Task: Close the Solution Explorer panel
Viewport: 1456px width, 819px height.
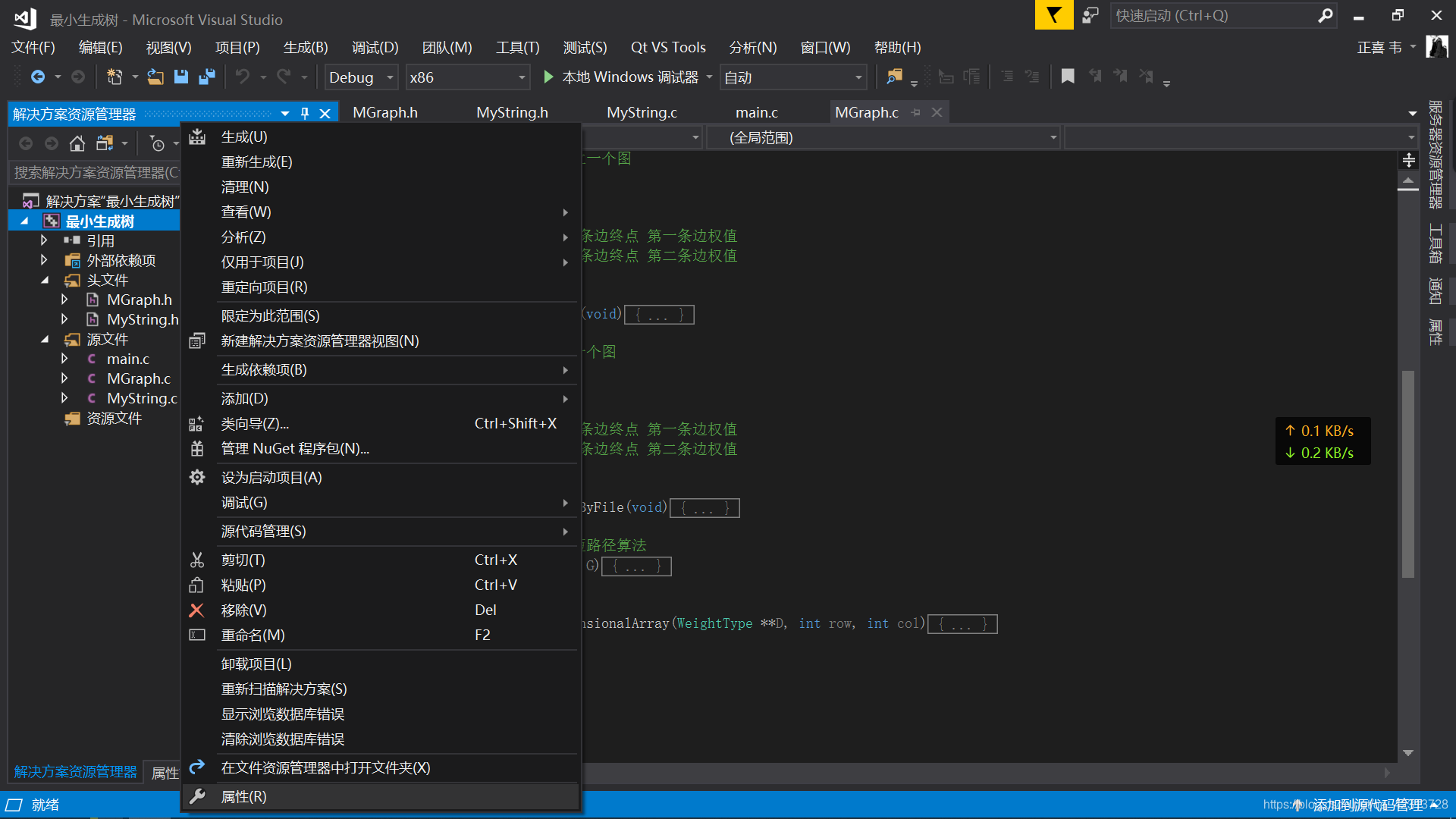Action: pyautogui.click(x=325, y=114)
